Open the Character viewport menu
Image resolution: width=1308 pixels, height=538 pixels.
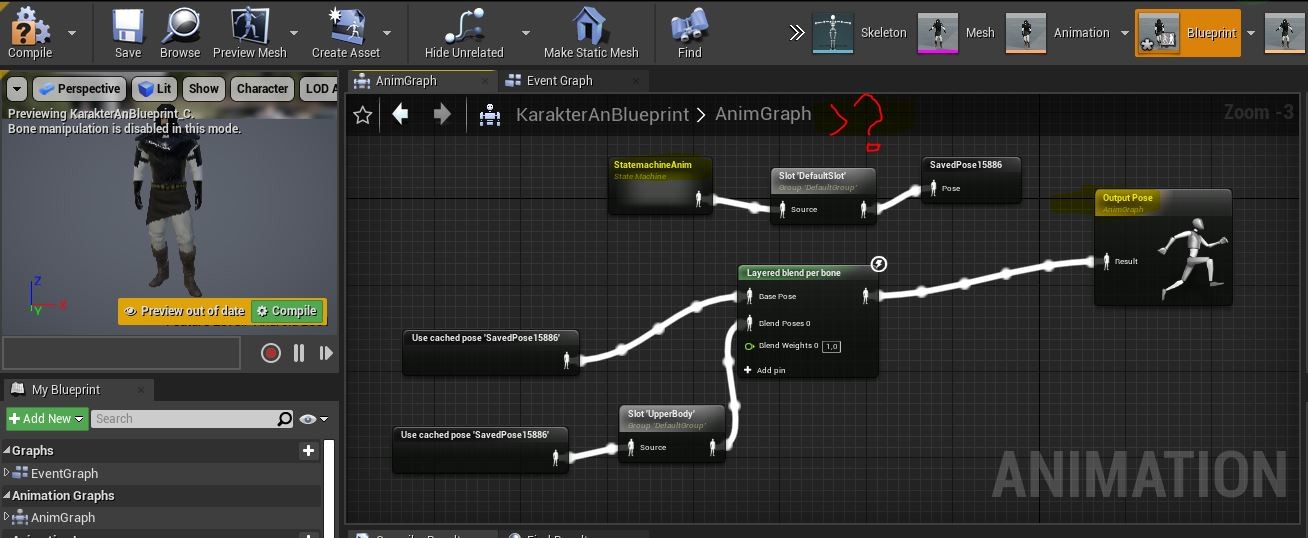coord(262,89)
